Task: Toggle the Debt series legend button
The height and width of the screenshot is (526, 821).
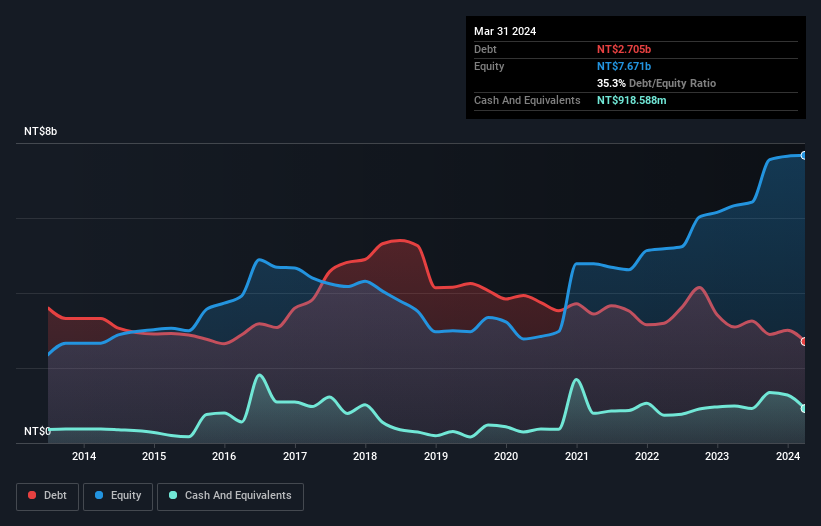Action: click(x=48, y=496)
